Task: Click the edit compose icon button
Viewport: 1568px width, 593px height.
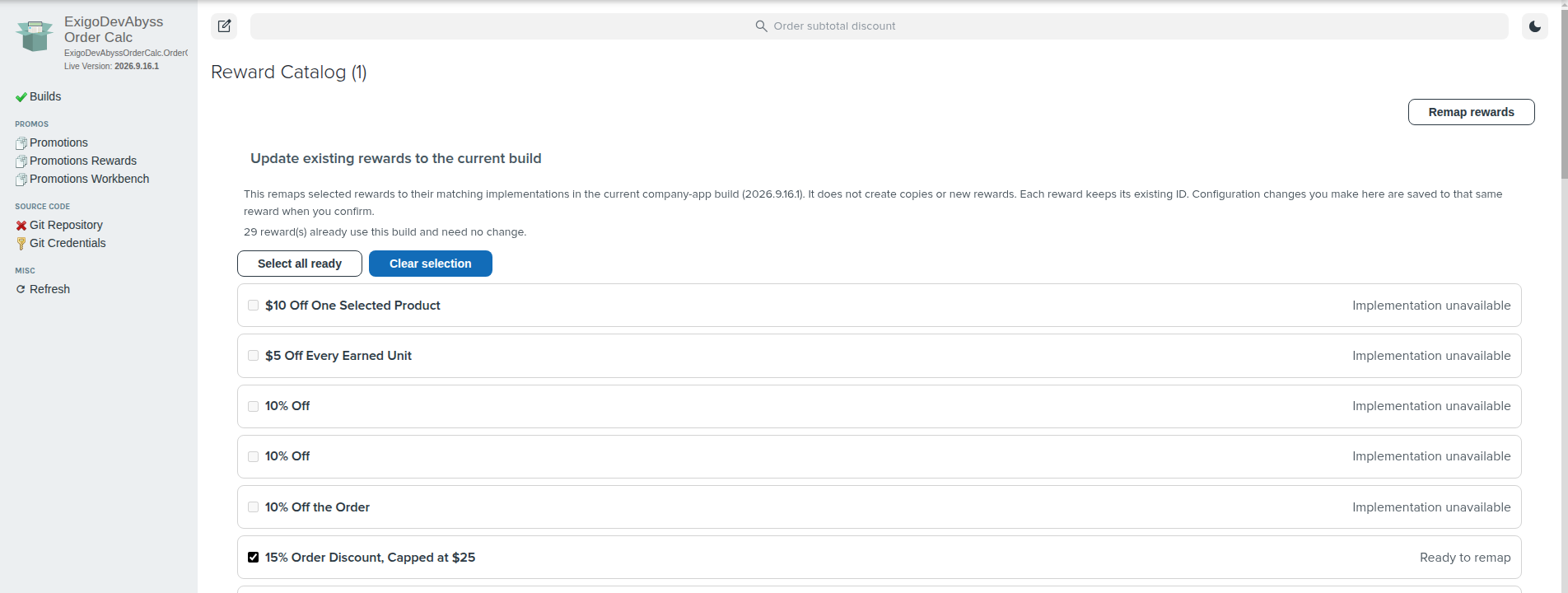Action: [x=224, y=26]
